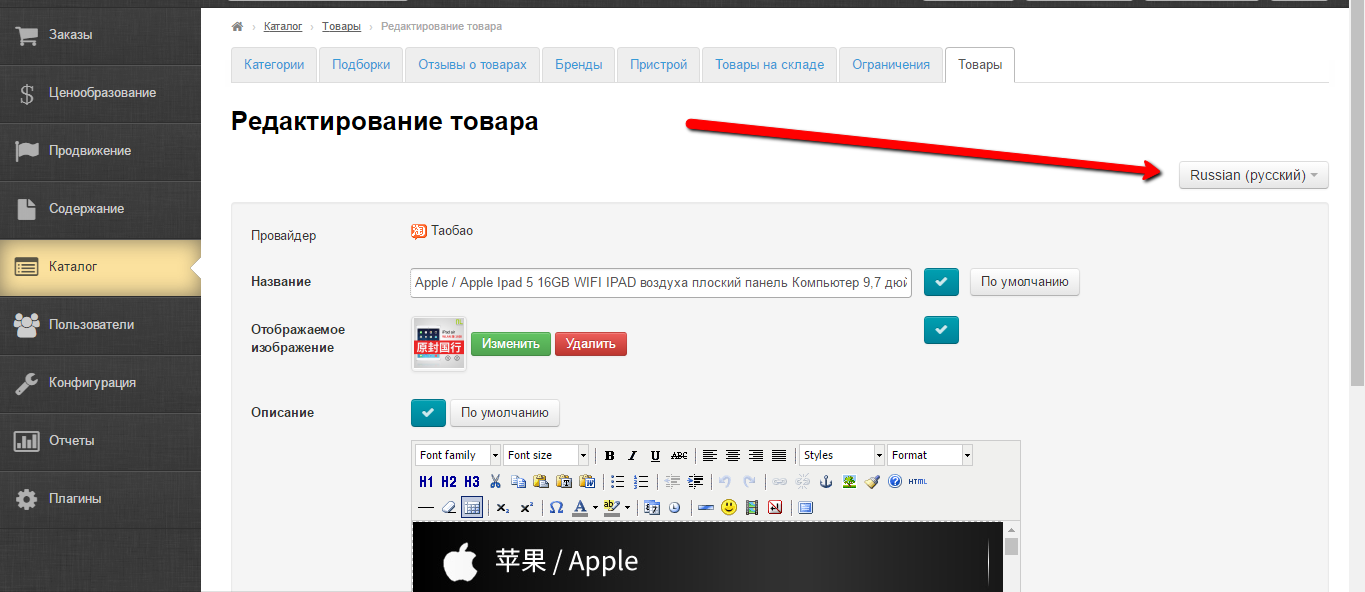Open Заказы in the sidebar

[100, 35]
